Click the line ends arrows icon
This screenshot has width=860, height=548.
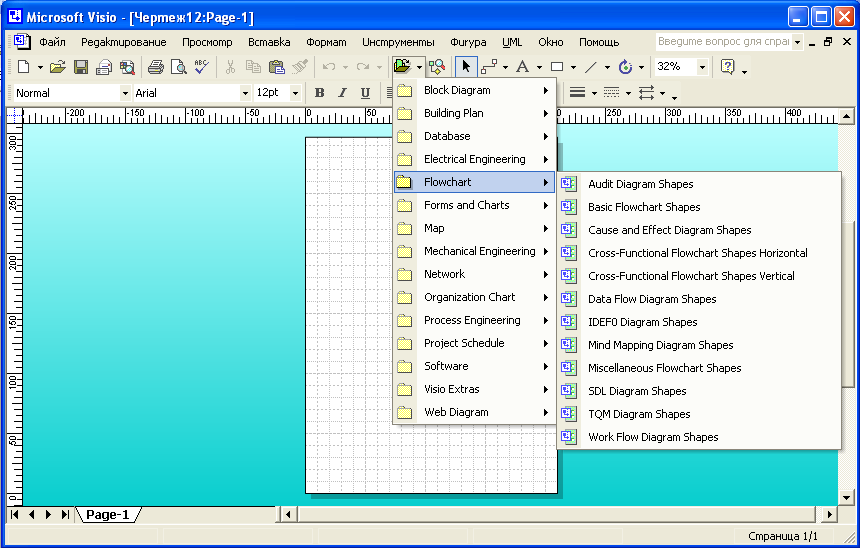(x=646, y=92)
